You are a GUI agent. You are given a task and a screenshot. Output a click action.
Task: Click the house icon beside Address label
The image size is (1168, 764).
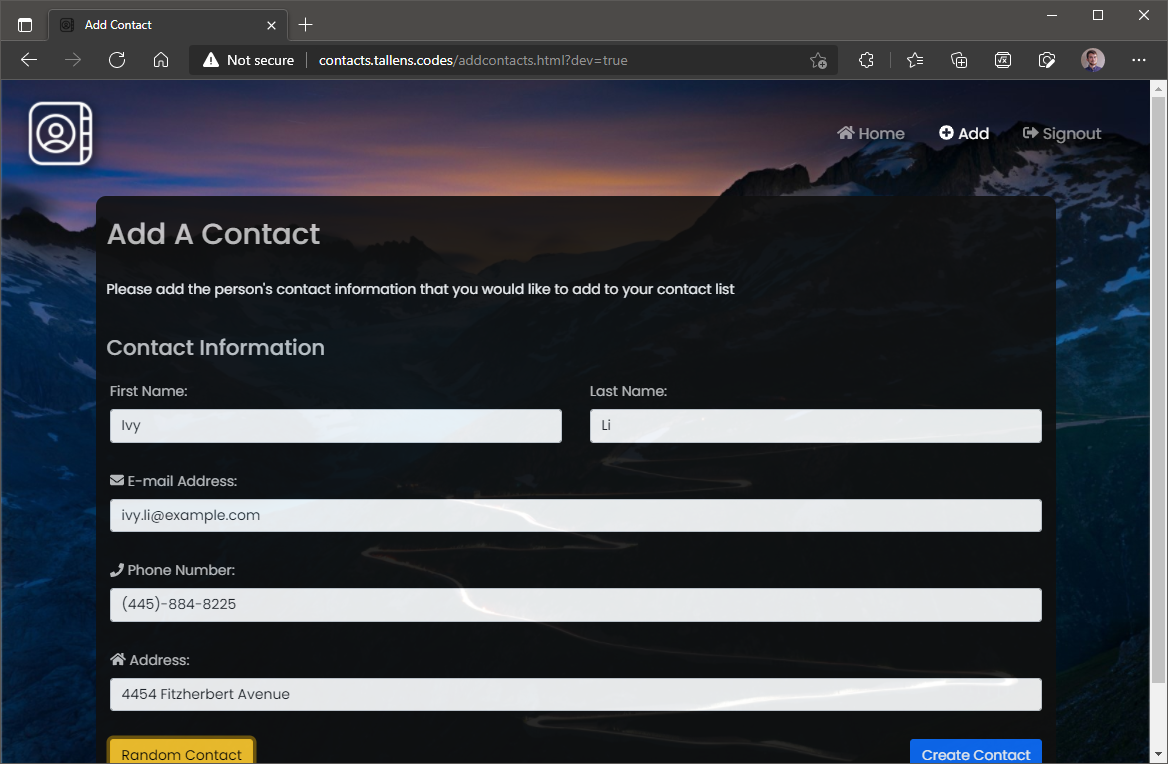click(116, 659)
